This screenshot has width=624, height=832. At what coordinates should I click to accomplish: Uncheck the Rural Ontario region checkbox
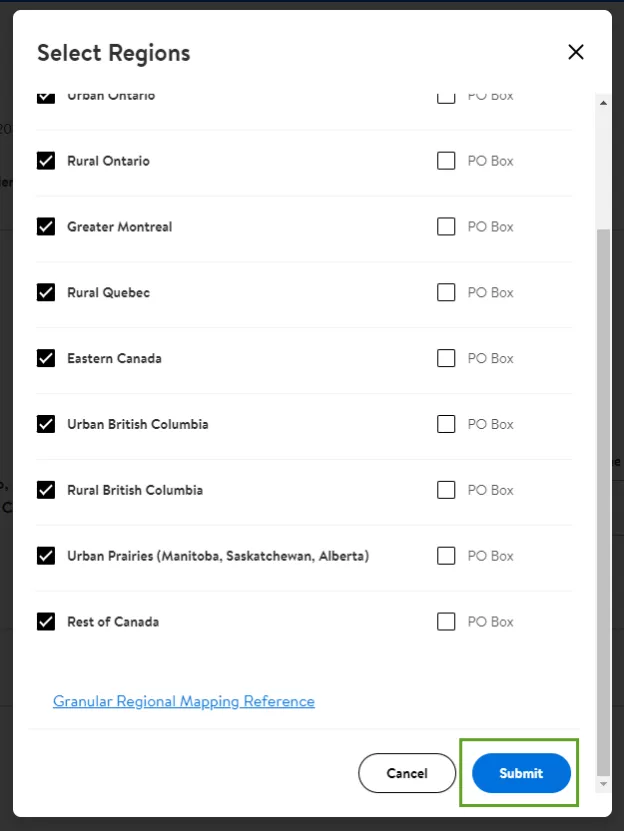coord(46,161)
